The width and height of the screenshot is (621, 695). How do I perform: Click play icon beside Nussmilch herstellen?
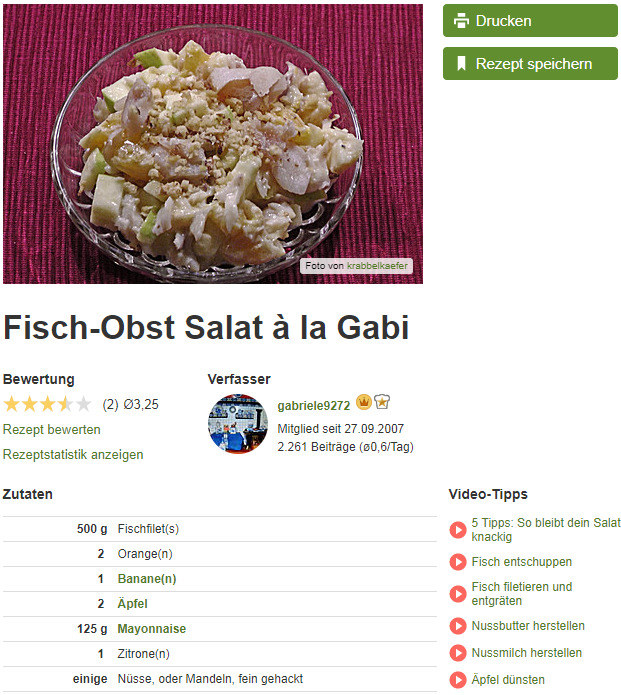coord(458,653)
